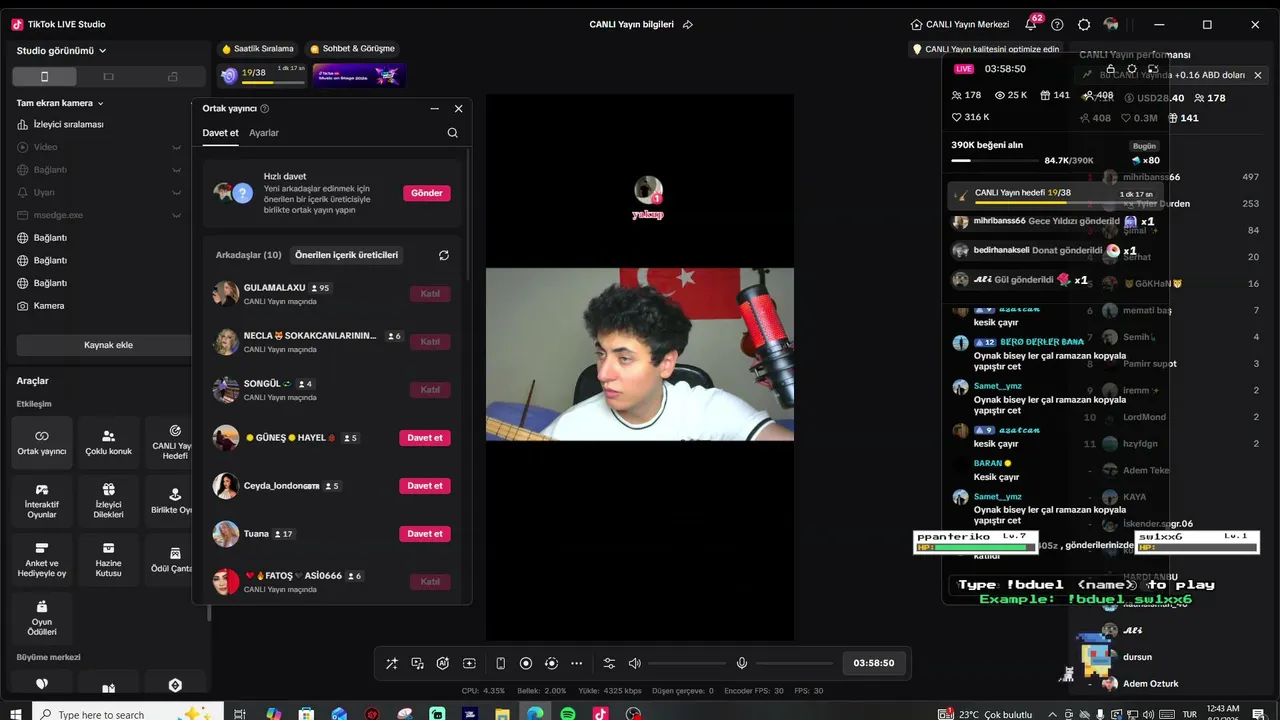Open the Saatlik Sıralama chip
1280x720 pixels.
(258, 48)
